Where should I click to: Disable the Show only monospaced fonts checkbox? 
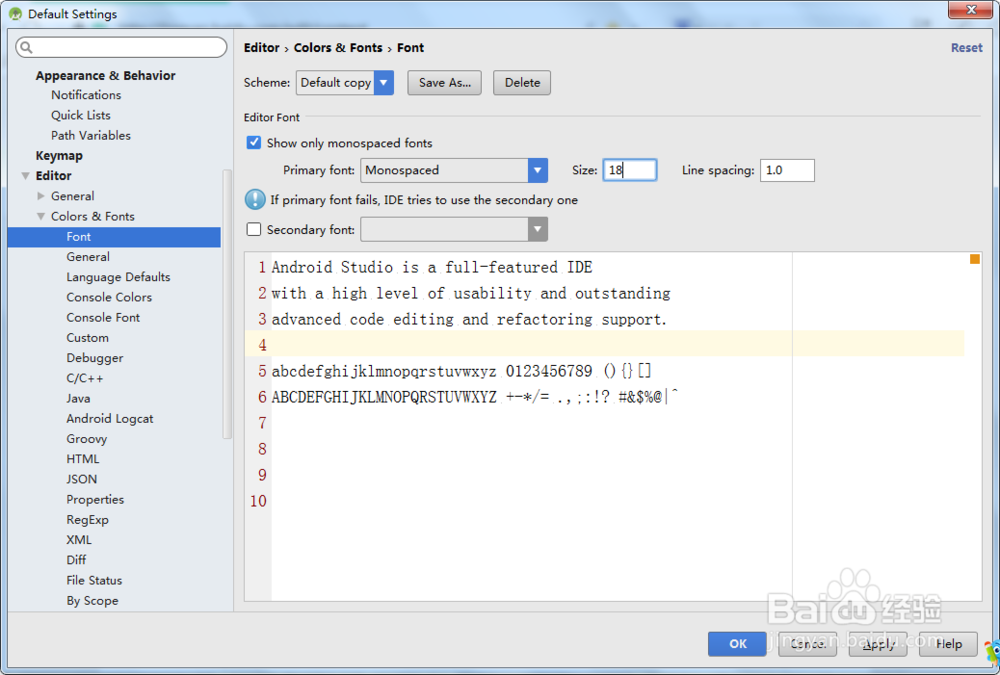click(253, 143)
